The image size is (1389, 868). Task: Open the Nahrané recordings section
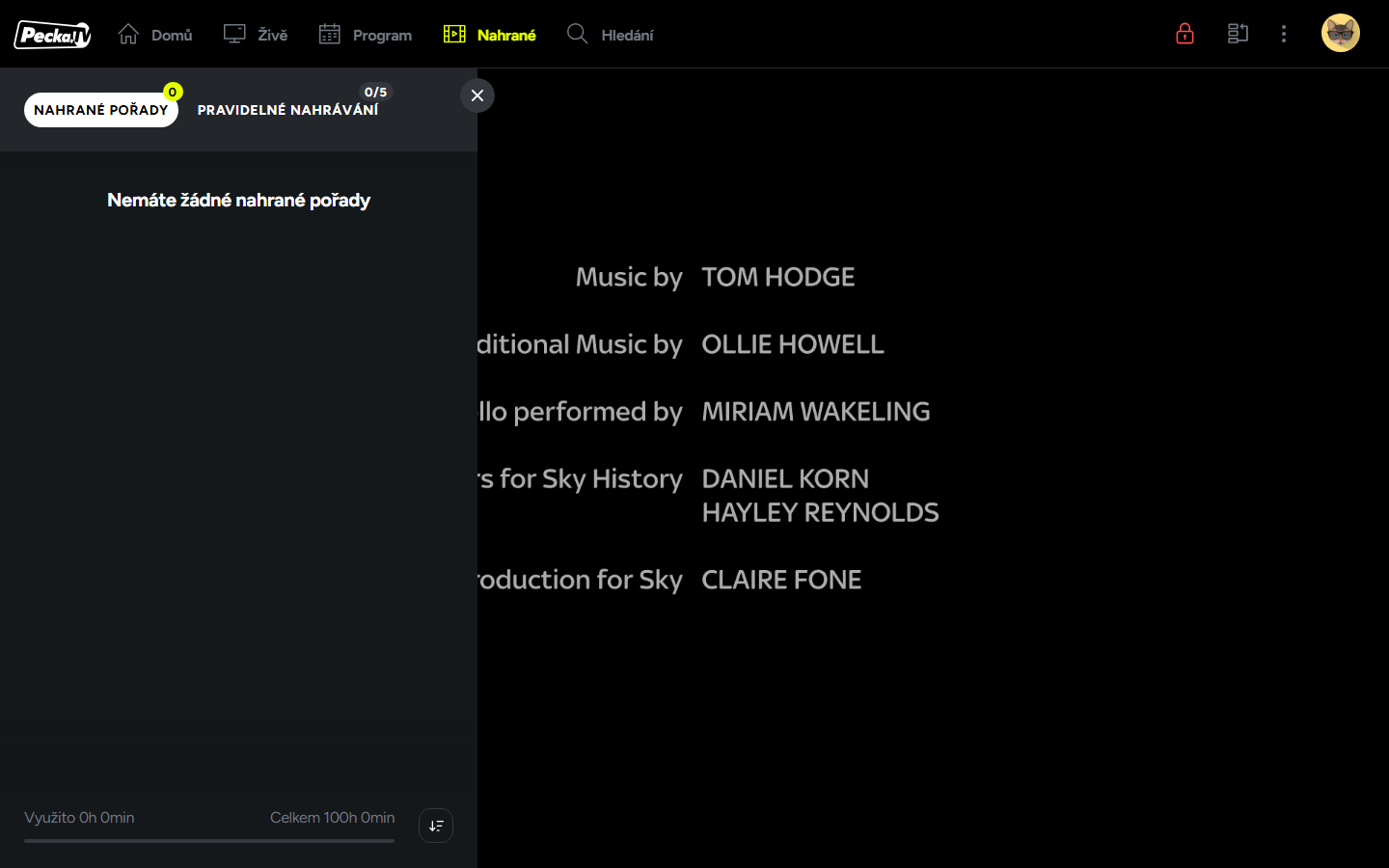489,35
